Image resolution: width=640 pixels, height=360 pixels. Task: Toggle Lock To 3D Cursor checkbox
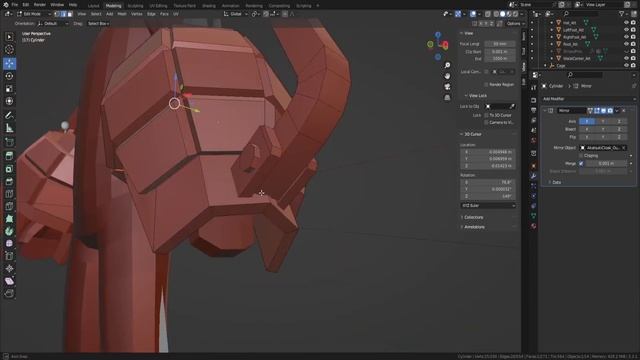click(x=486, y=116)
